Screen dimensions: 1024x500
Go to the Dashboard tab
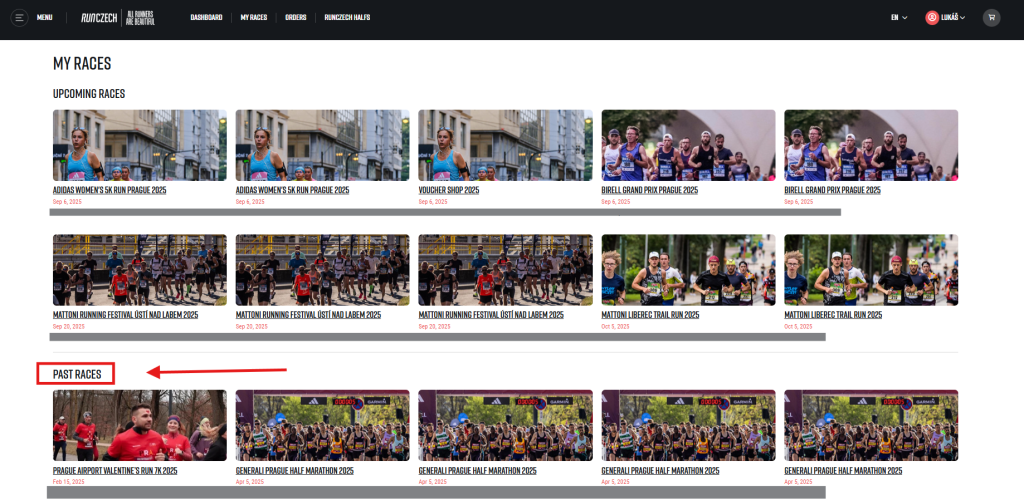point(206,18)
